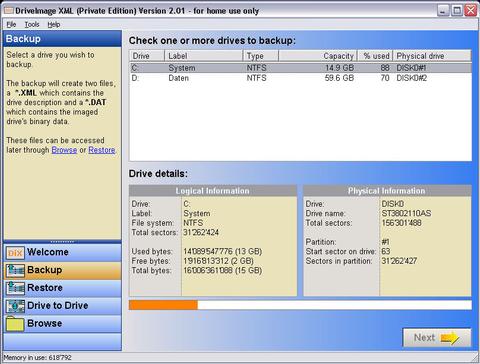This screenshot has height=364, width=480.
Task: Click the 59.6 GB capacity cell
Action: point(339,78)
